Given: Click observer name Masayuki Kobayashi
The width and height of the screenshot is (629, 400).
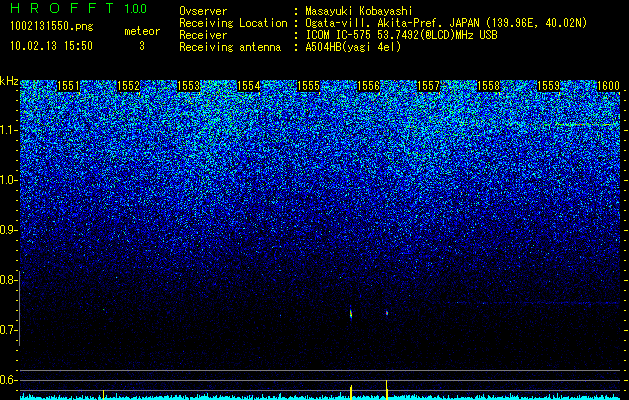Looking at the screenshot, I should pyautogui.click(x=359, y=11).
